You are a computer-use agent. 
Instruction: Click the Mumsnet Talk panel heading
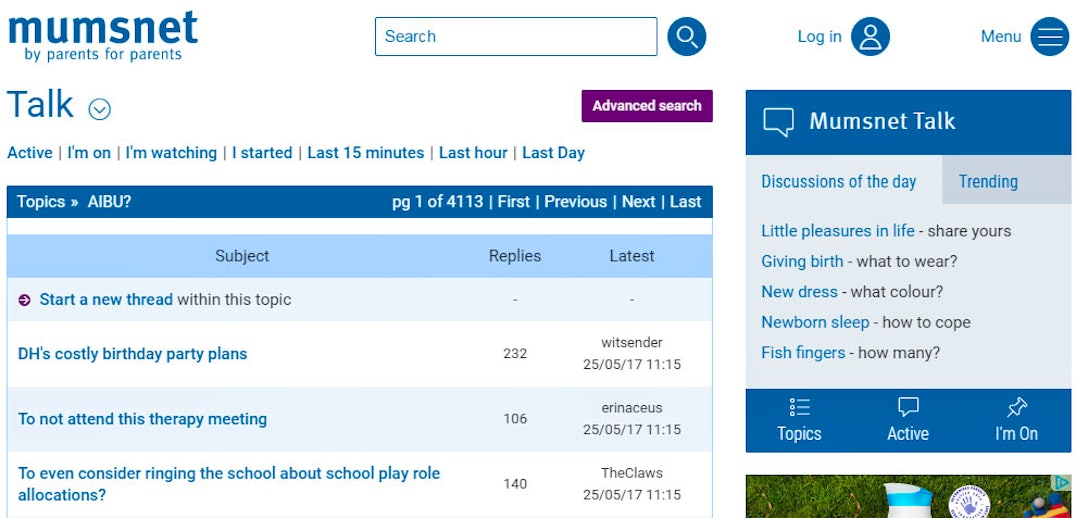click(x=882, y=121)
